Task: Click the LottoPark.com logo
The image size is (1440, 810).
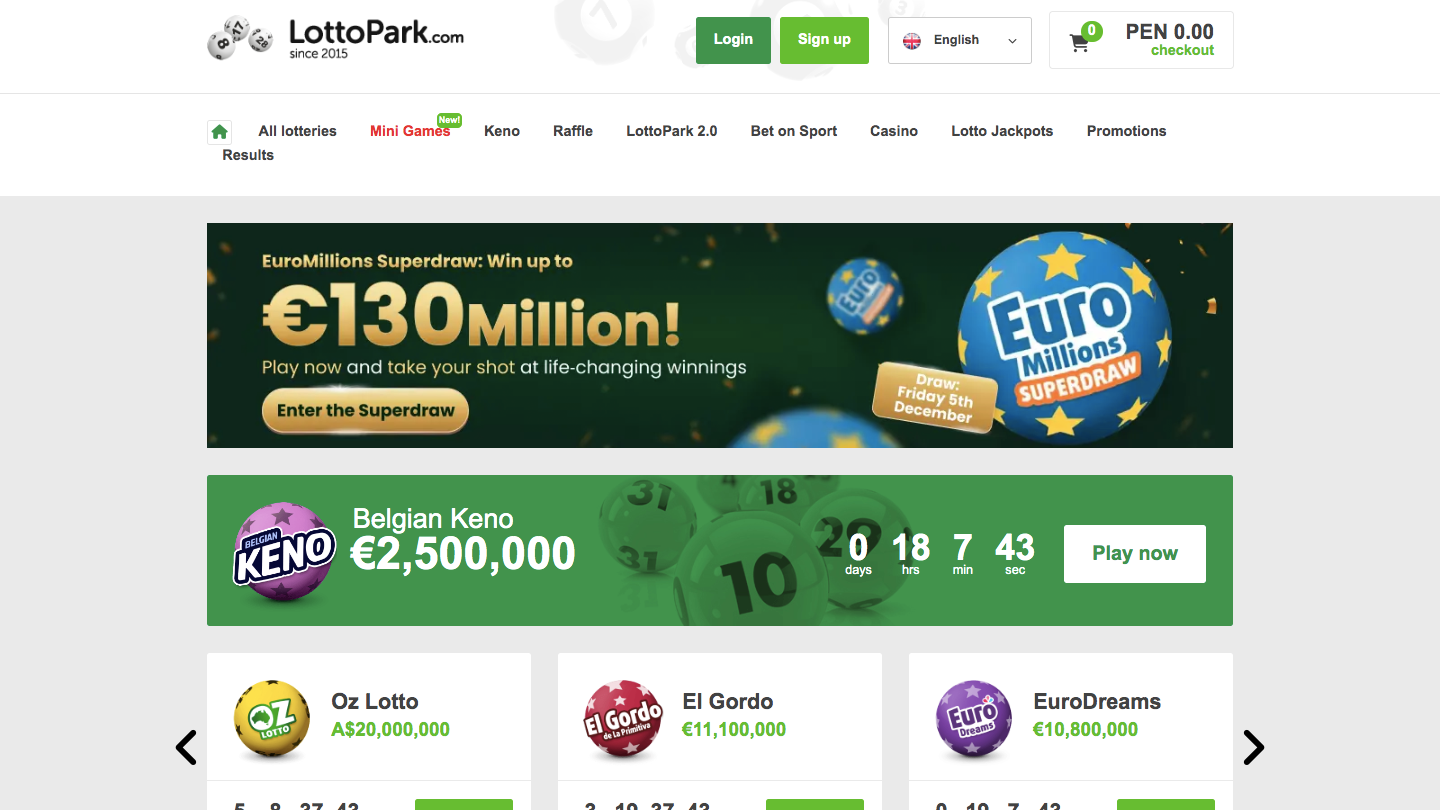Action: pyautogui.click(x=336, y=39)
